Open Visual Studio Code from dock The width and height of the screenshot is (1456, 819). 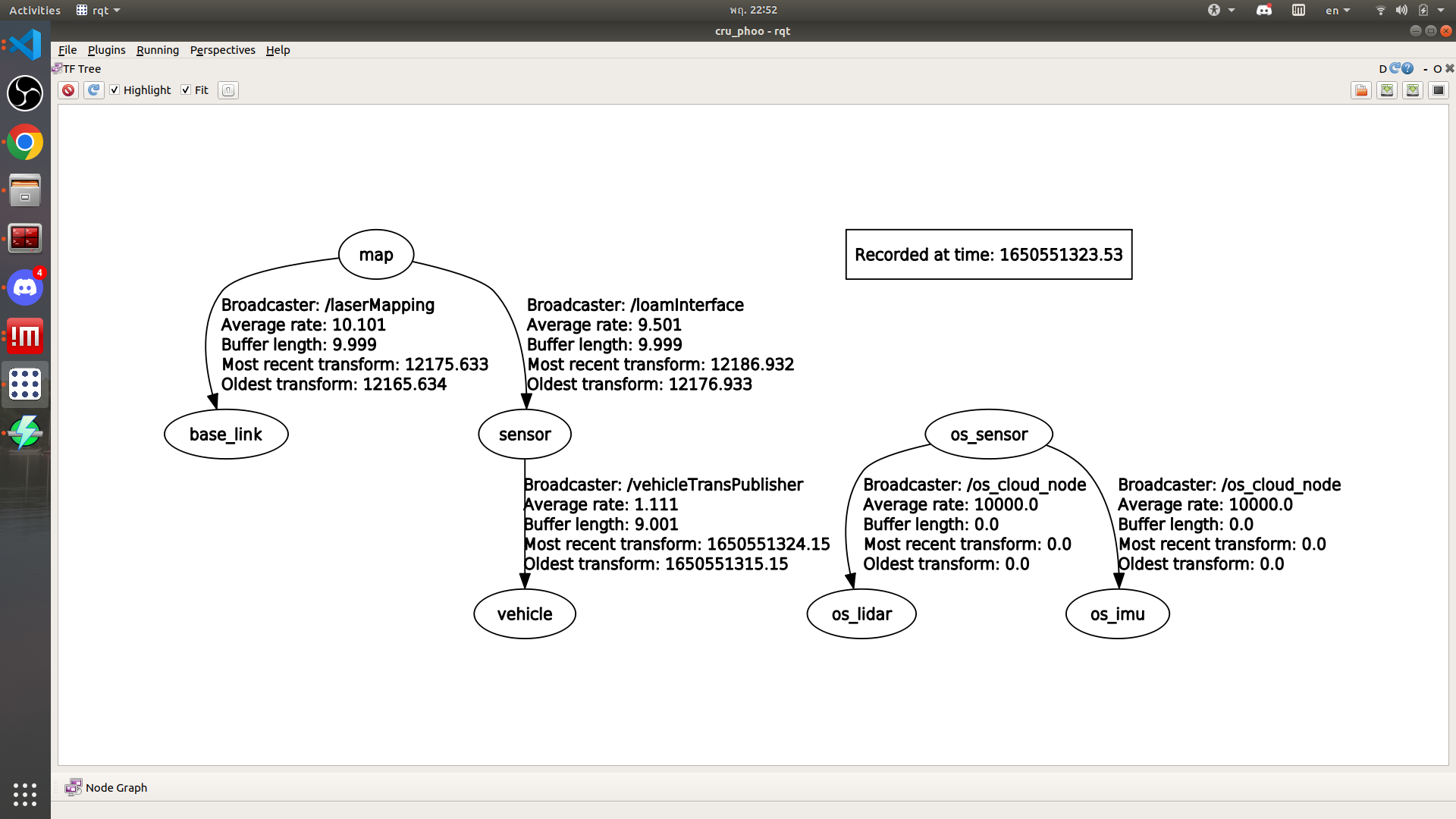pos(25,45)
